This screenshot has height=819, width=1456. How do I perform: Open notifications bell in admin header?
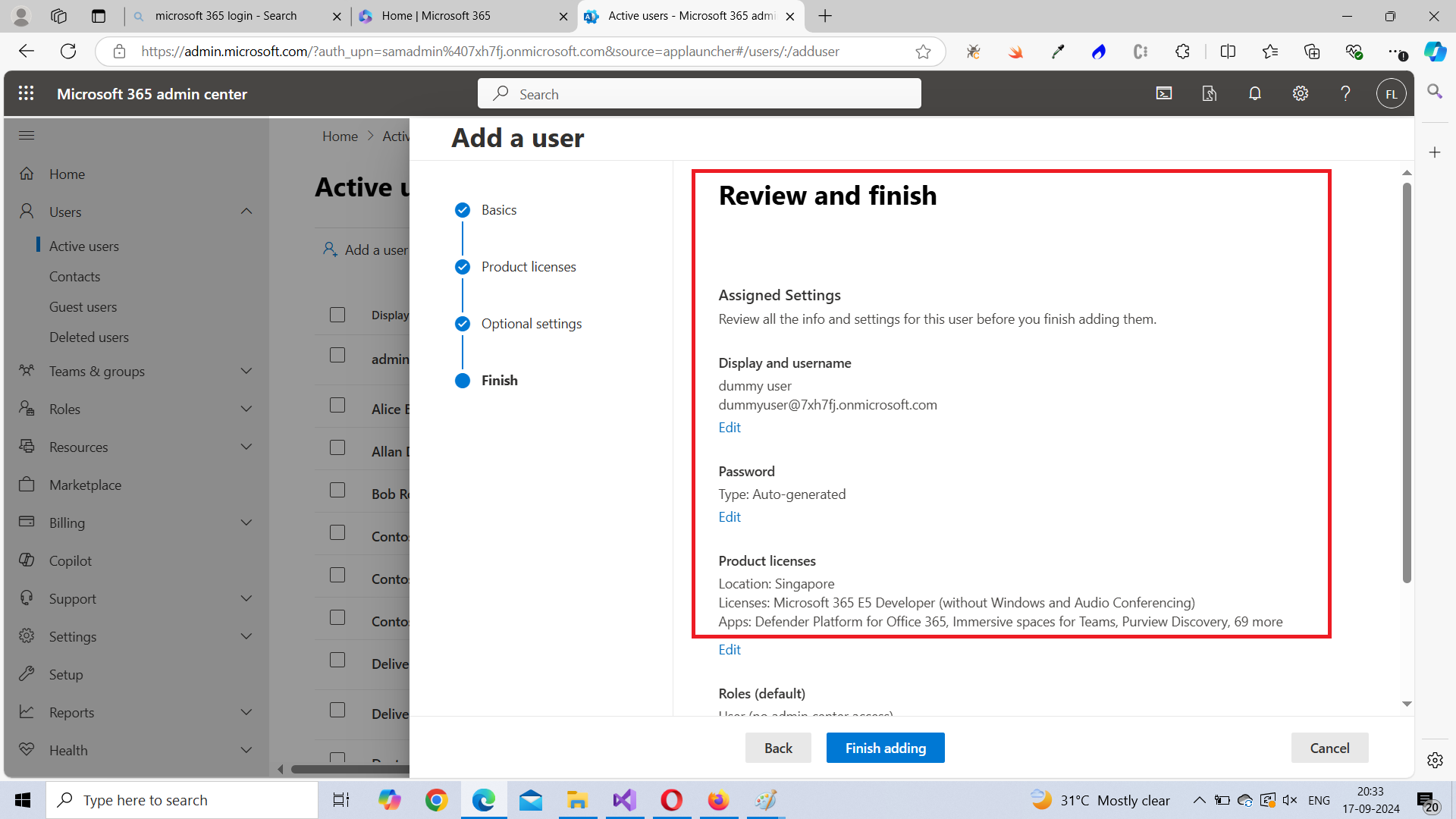[1255, 93]
